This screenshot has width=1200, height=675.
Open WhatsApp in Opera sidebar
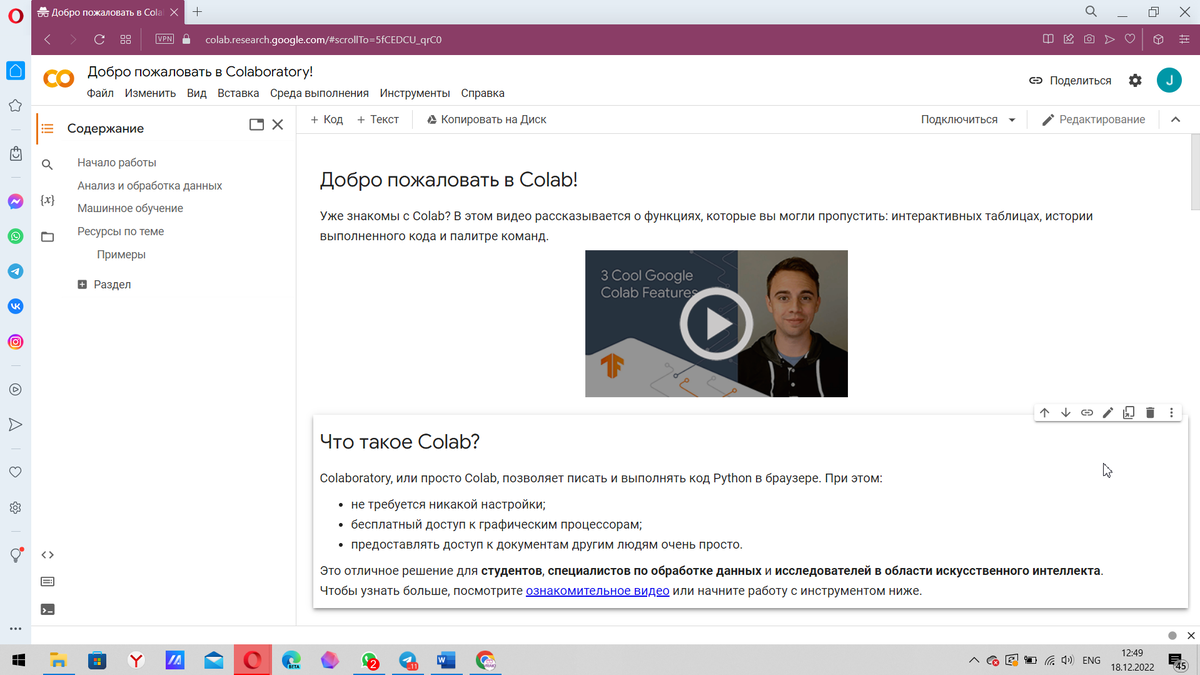coord(15,236)
